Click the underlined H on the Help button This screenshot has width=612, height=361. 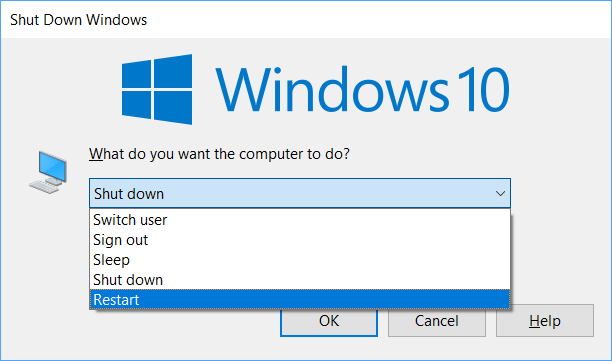(534, 321)
